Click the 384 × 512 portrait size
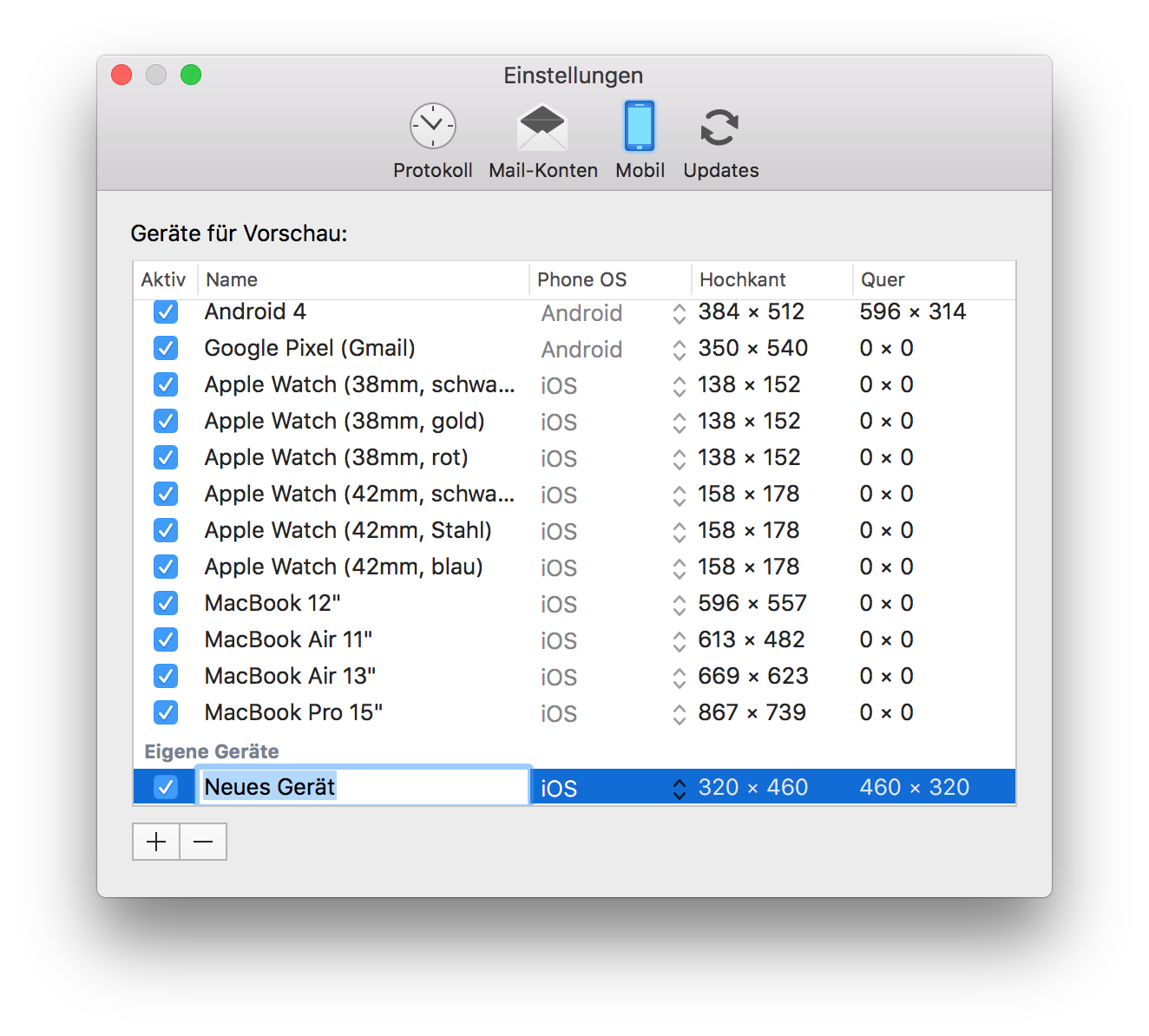This screenshot has width=1149, height=1036. (x=752, y=311)
